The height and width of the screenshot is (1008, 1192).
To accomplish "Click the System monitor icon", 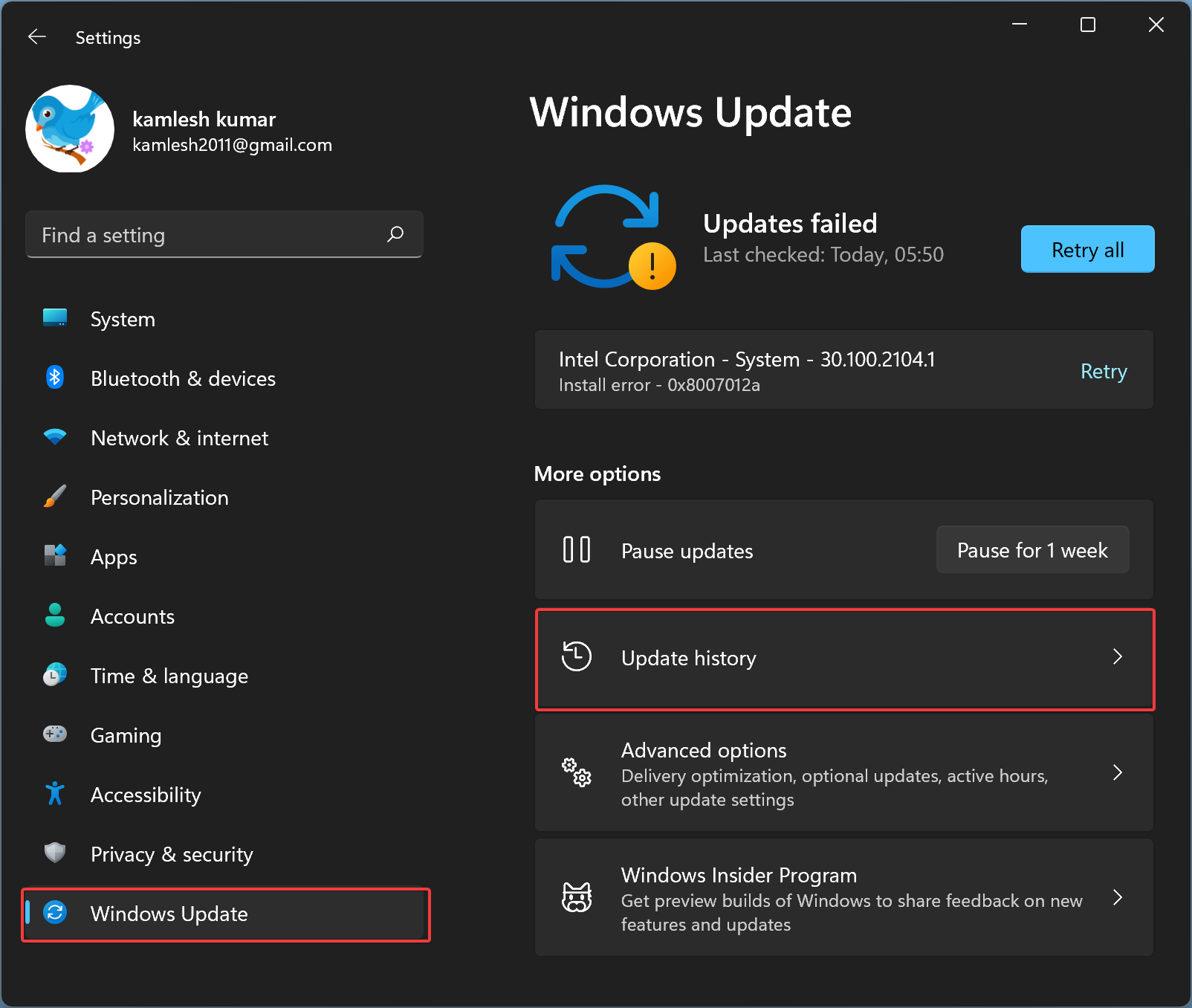I will coord(55,318).
